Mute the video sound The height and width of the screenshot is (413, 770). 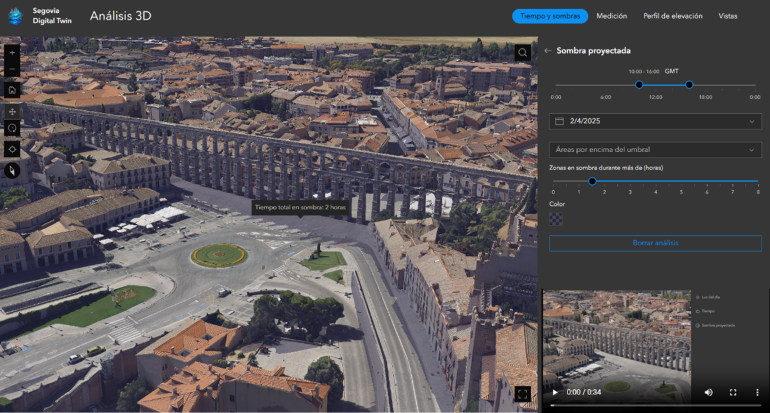coord(708,393)
